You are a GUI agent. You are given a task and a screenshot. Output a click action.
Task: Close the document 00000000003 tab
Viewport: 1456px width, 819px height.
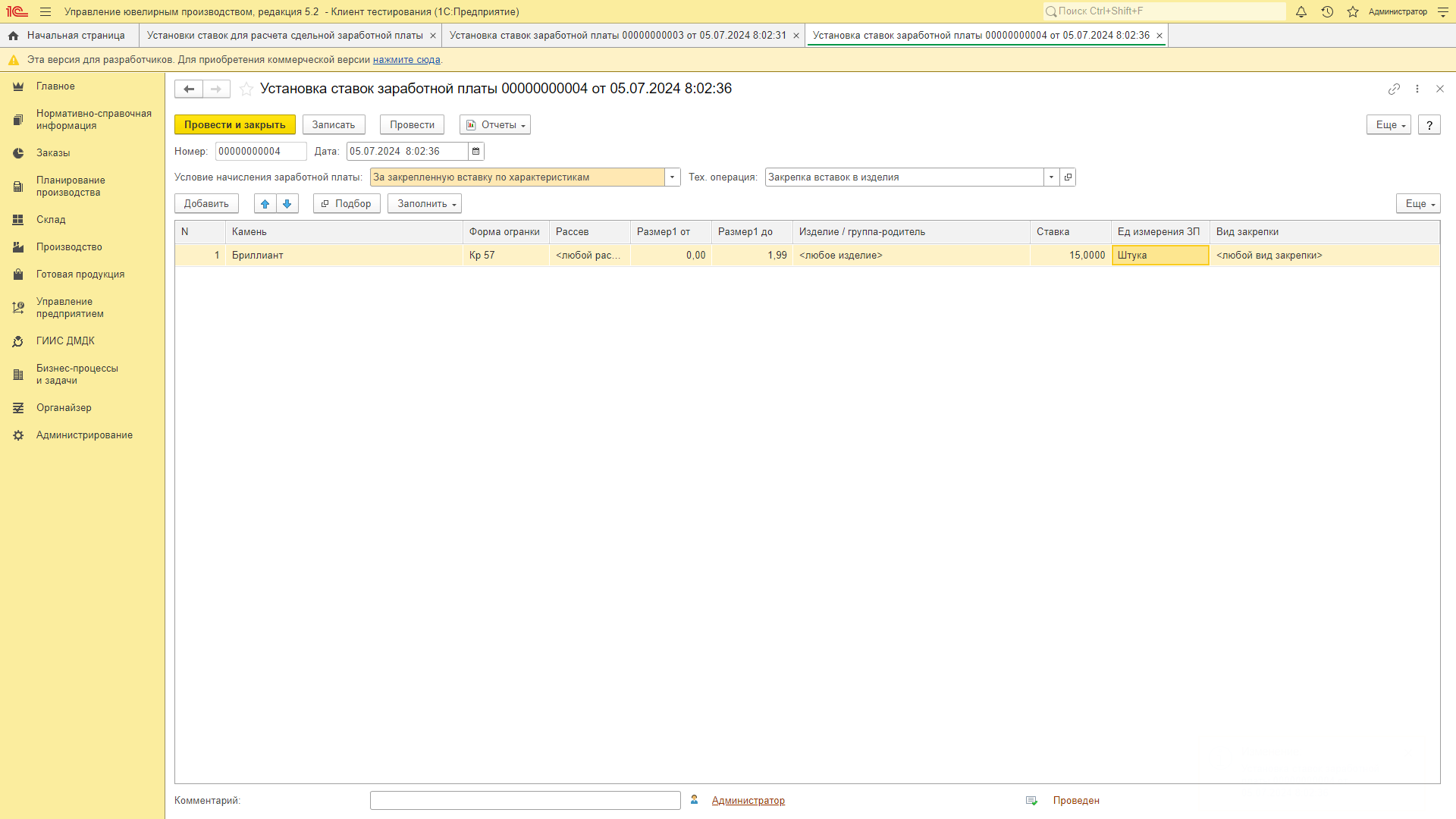(x=796, y=36)
